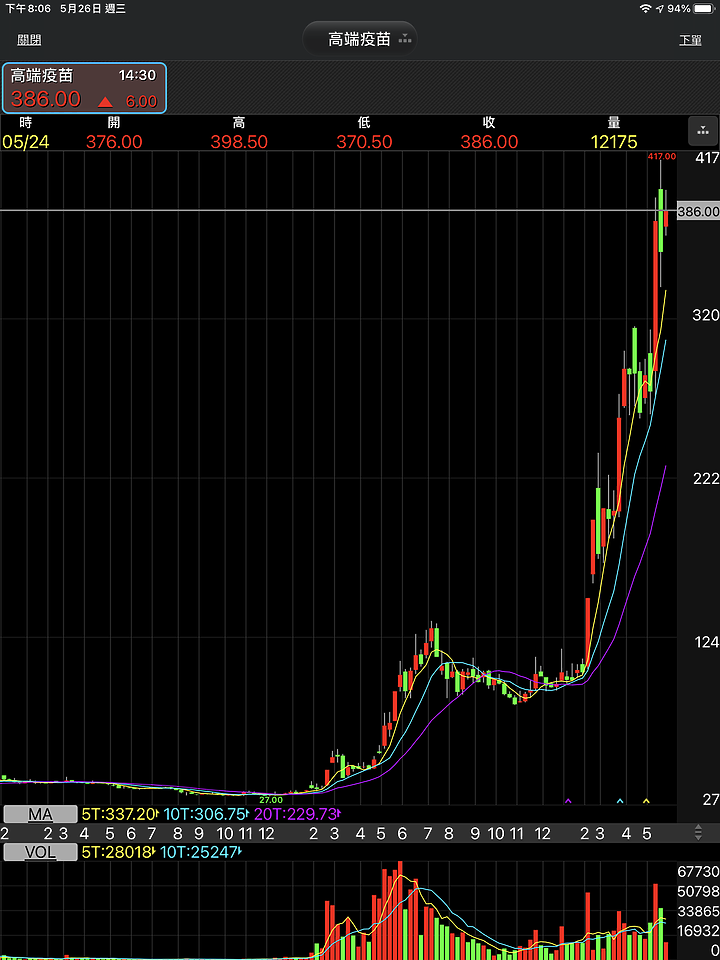Open the 高端疫苗 stock title dropdown
Viewport: 720px width, 960px height.
point(360,39)
